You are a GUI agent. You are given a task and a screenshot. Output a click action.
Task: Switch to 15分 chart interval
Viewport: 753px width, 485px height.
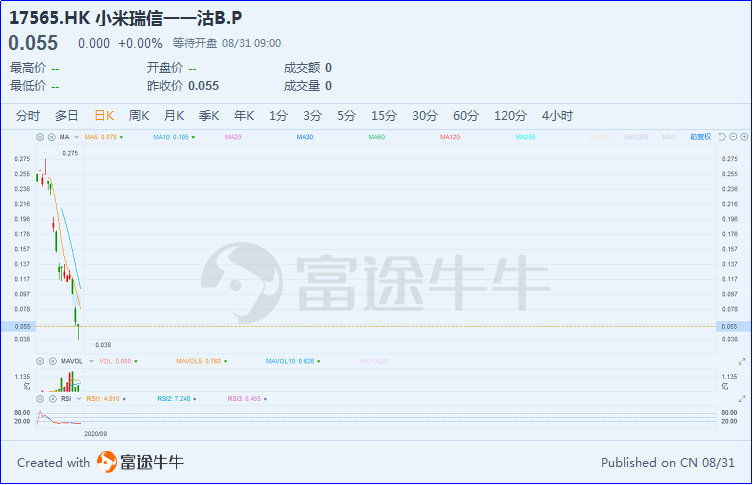(x=384, y=116)
